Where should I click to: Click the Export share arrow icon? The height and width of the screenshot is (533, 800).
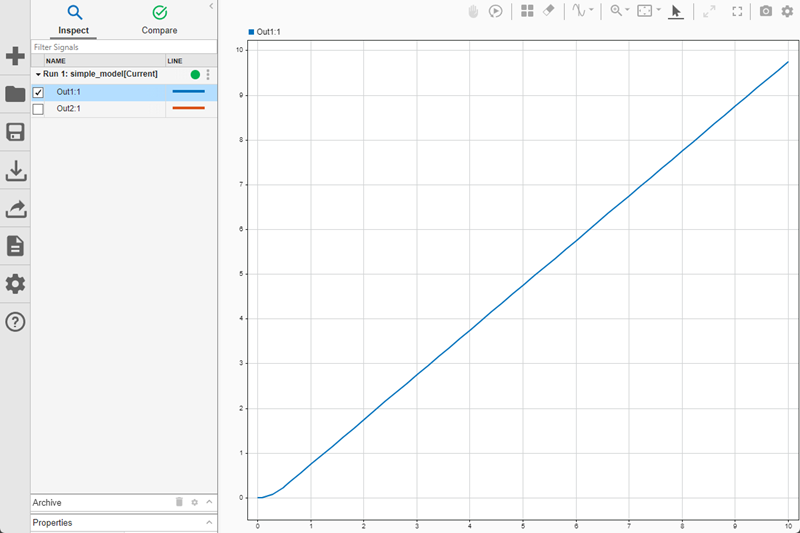pos(15,209)
